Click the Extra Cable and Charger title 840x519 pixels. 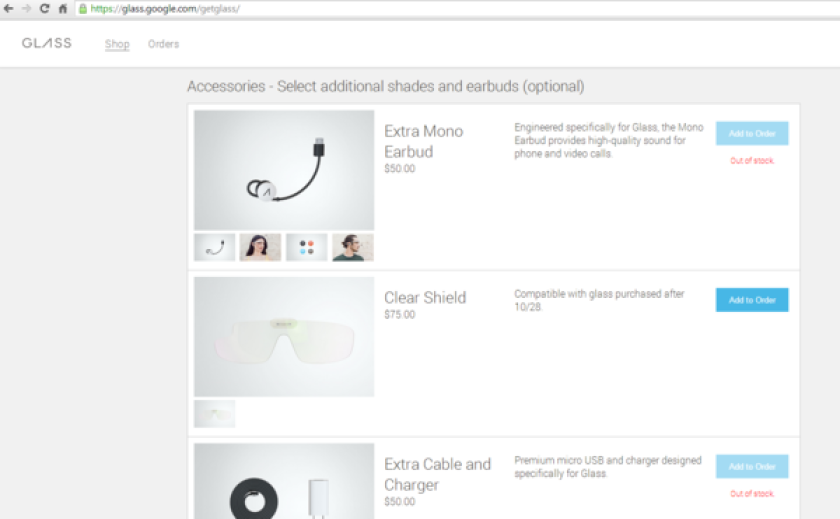(437, 475)
